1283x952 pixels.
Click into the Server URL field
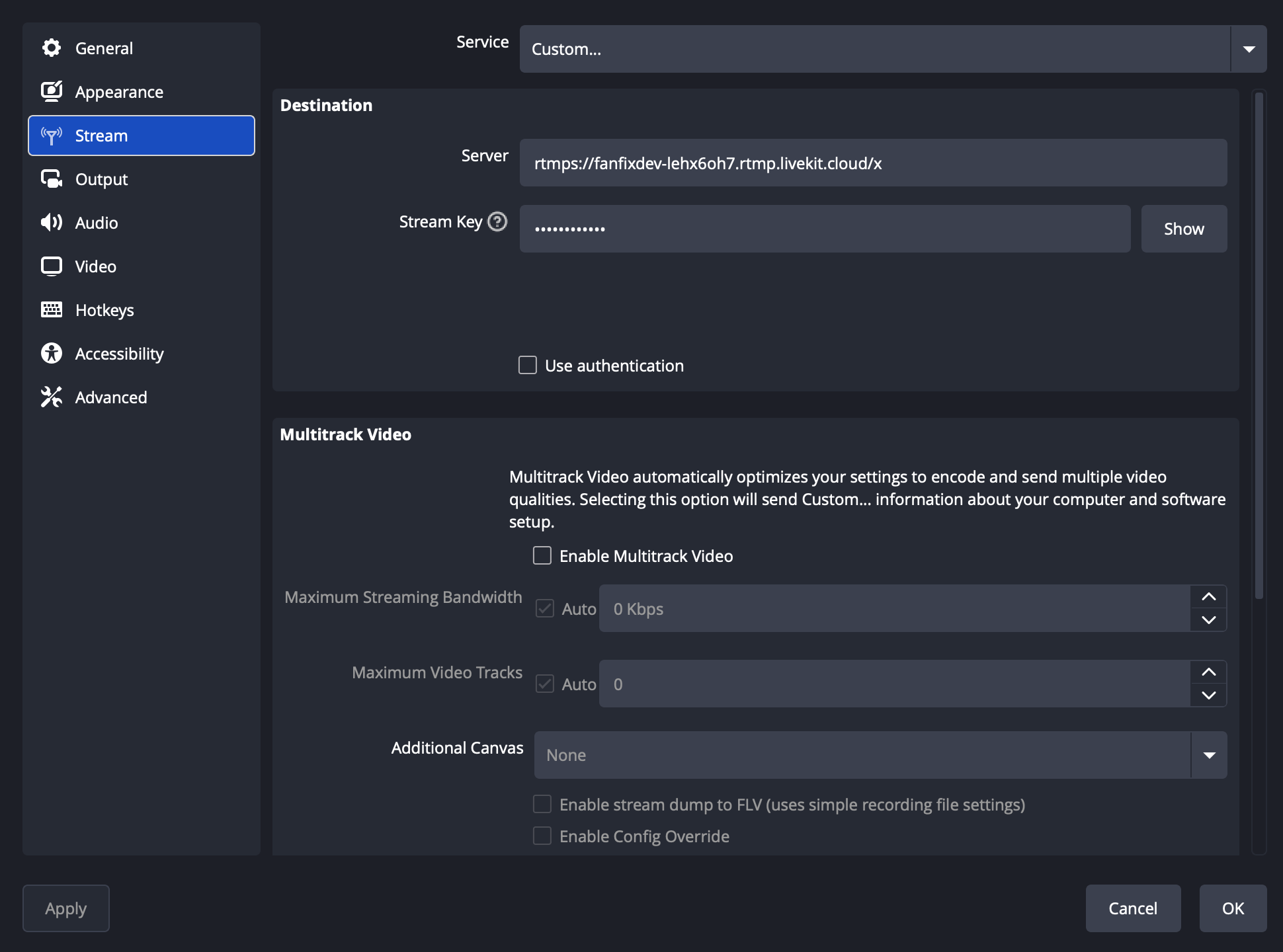pyautogui.click(x=873, y=163)
